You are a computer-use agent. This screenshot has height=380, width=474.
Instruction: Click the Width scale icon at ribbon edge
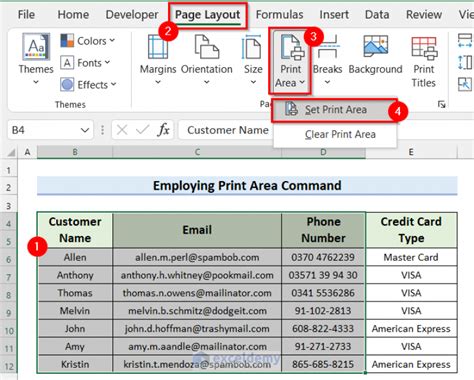pyautogui.click(x=465, y=41)
